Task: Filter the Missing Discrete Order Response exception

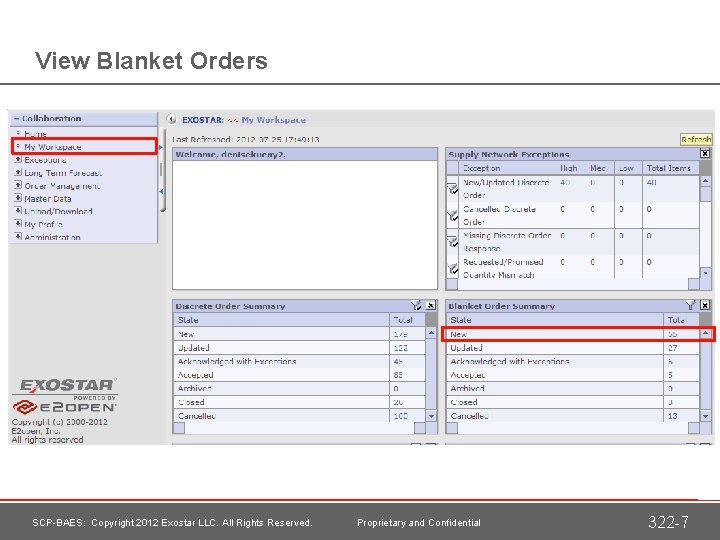Action: [x=452, y=242]
